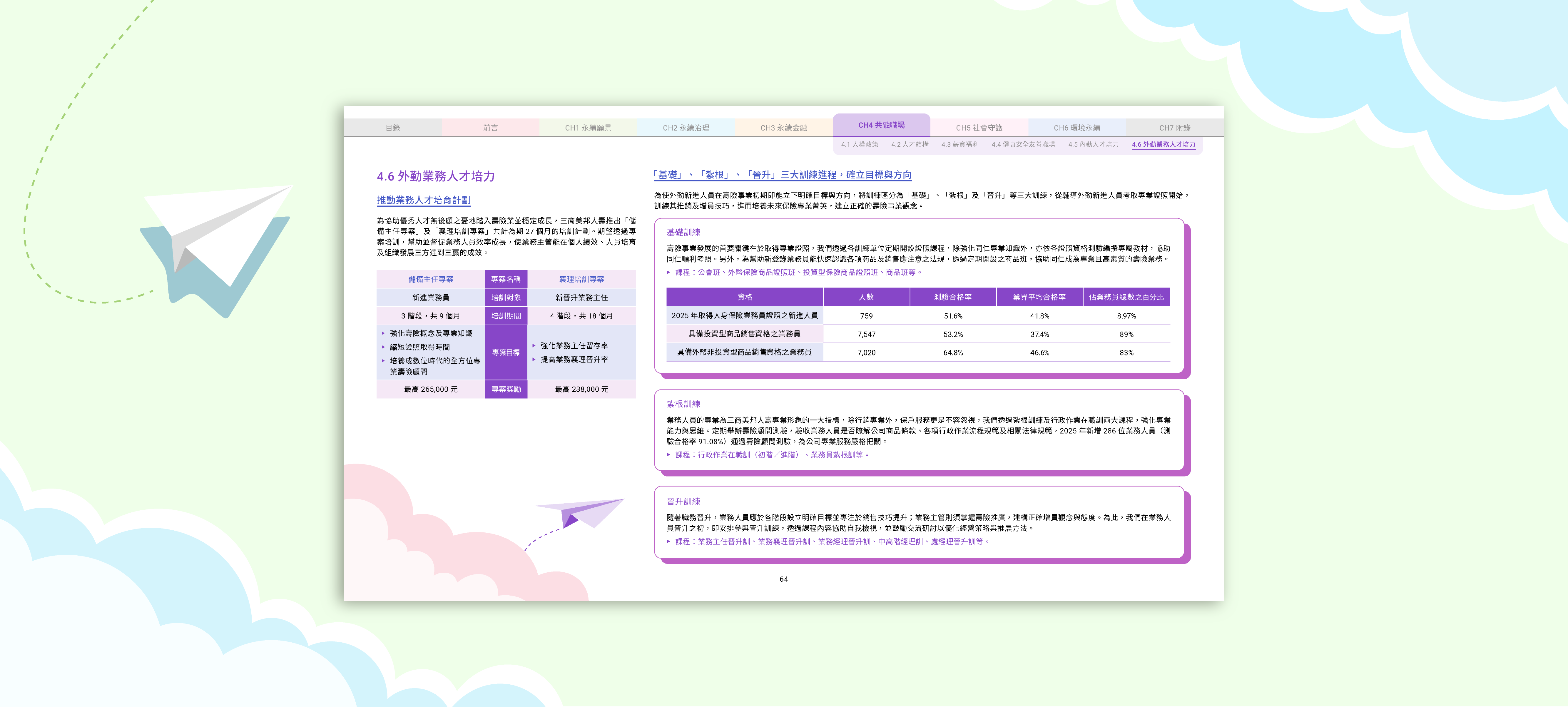Click the 專案目標 purple cell
The image size is (1568, 707).
(x=506, y=352)
